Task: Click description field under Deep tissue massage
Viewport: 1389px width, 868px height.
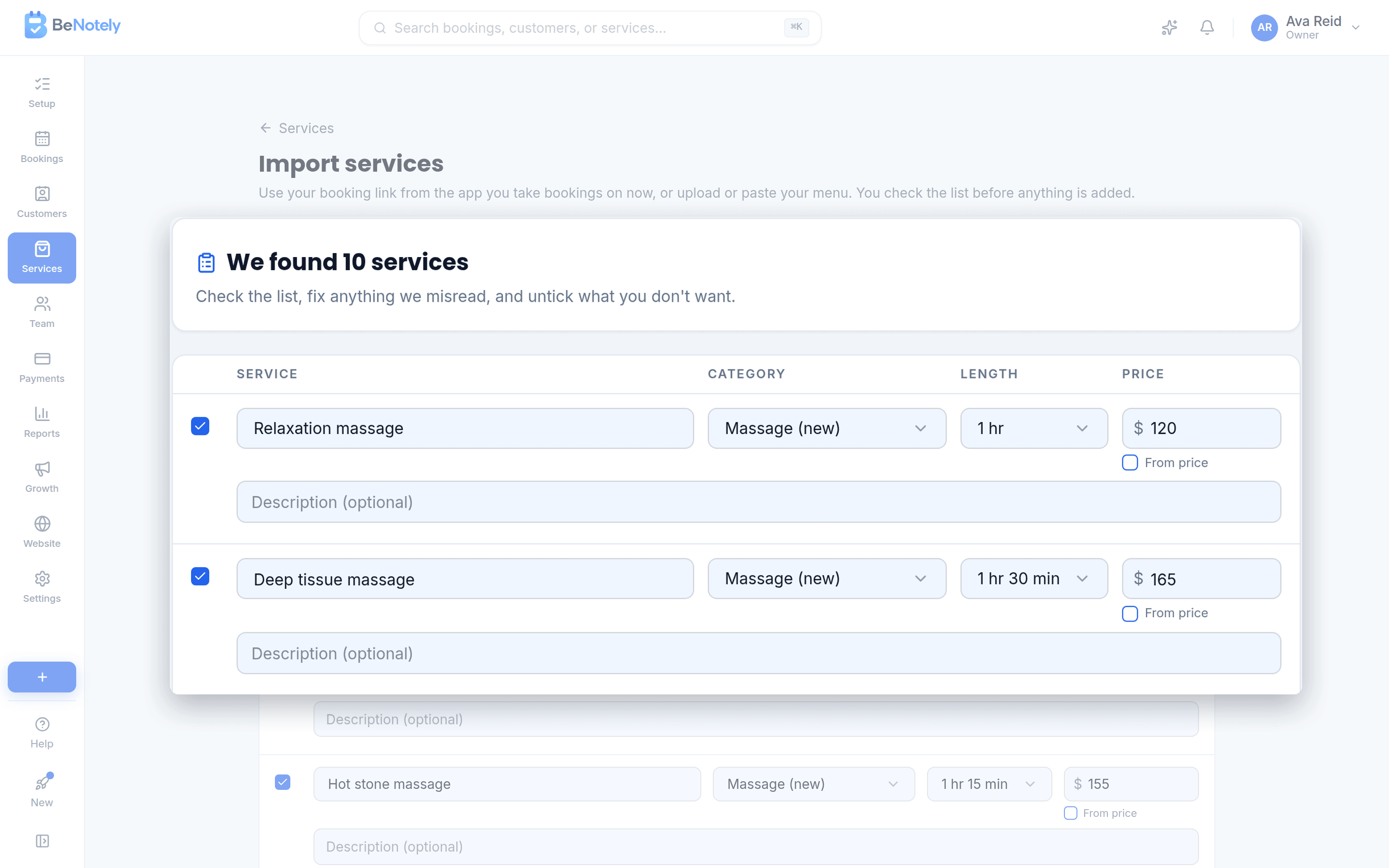Action: coord(759,653)
